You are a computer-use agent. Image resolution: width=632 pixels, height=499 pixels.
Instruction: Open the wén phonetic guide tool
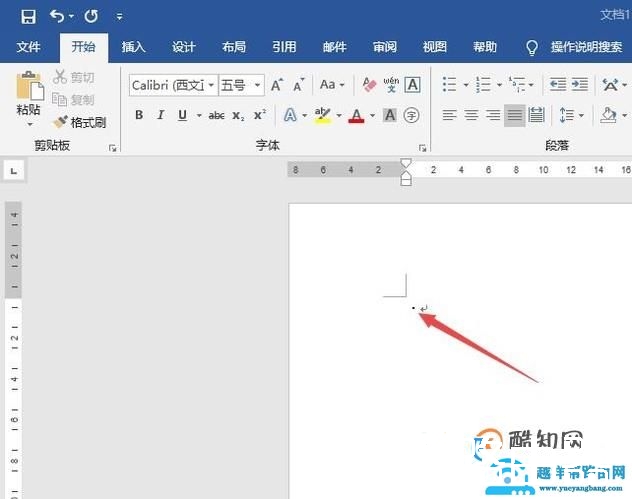[391, 85]
